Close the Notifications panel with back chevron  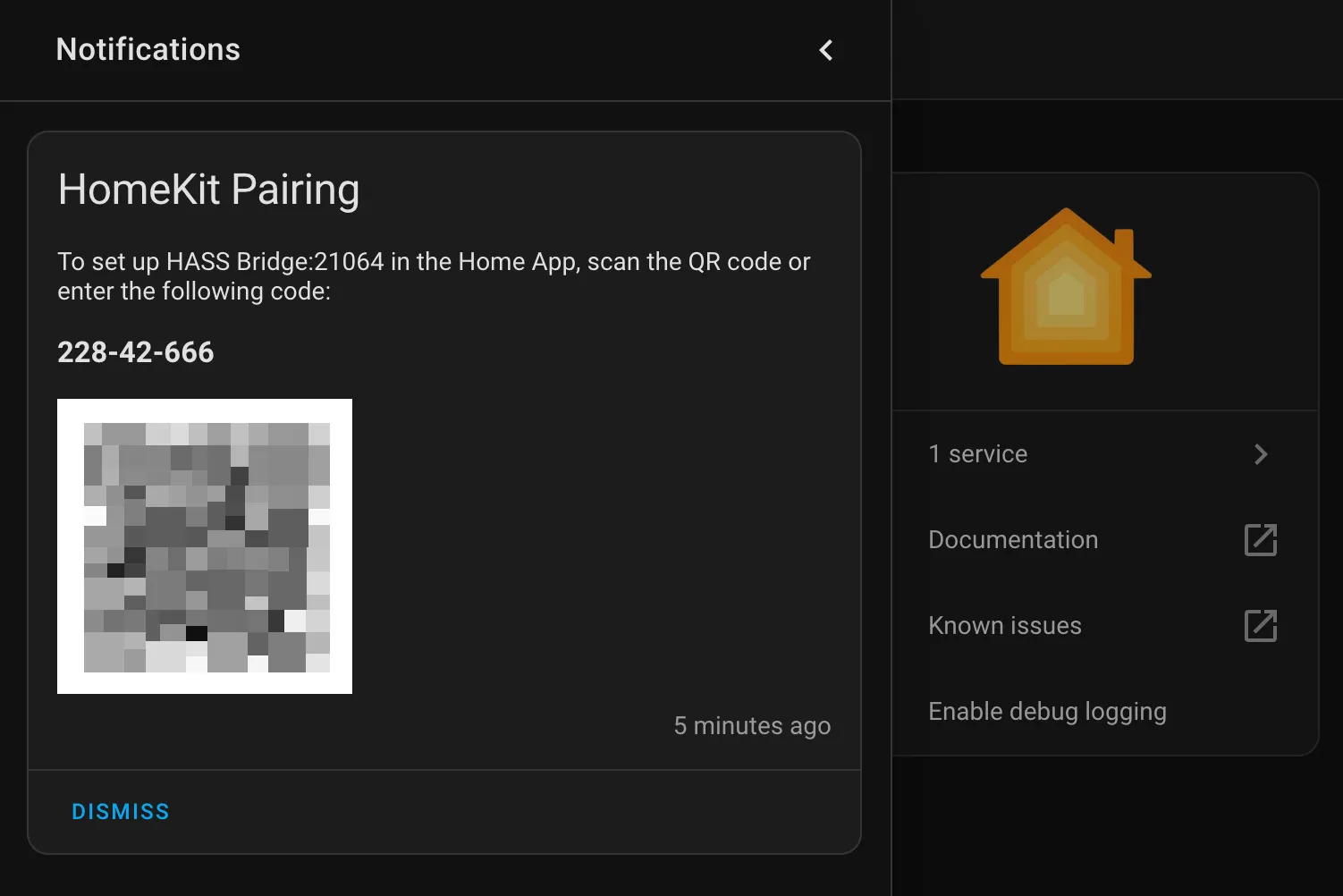click(826, 50)
